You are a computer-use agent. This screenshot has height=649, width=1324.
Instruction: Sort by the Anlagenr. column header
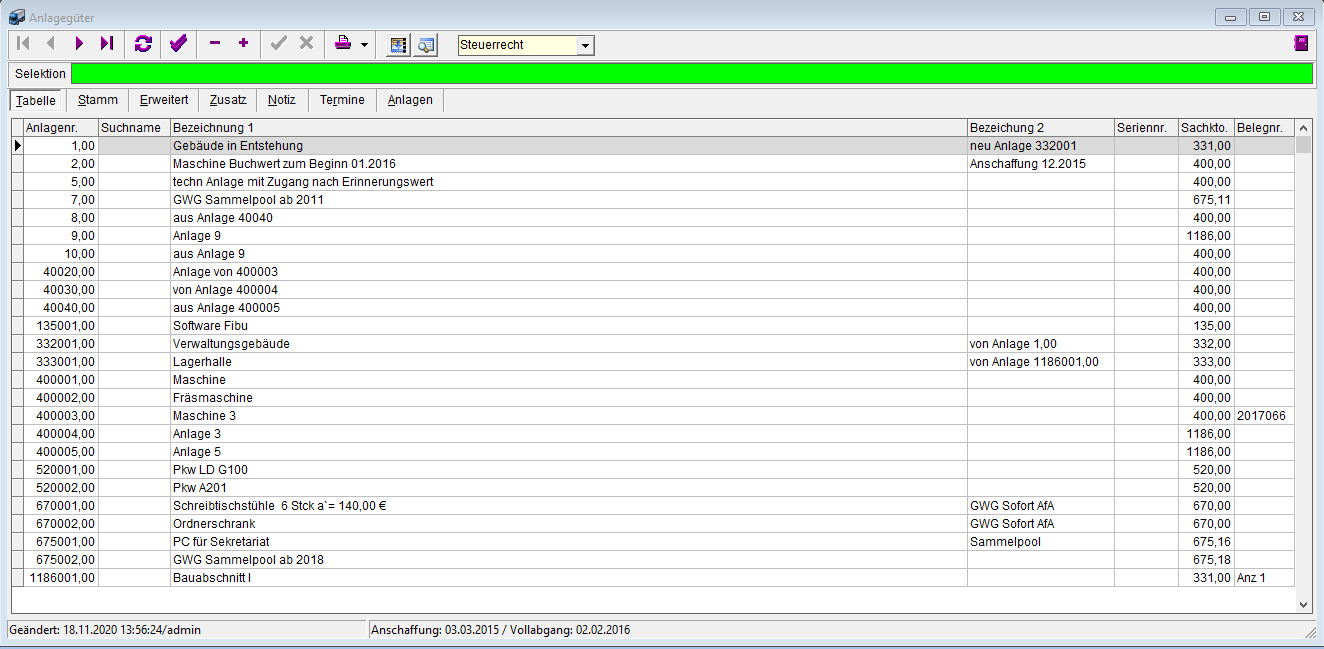pos(60,128)
